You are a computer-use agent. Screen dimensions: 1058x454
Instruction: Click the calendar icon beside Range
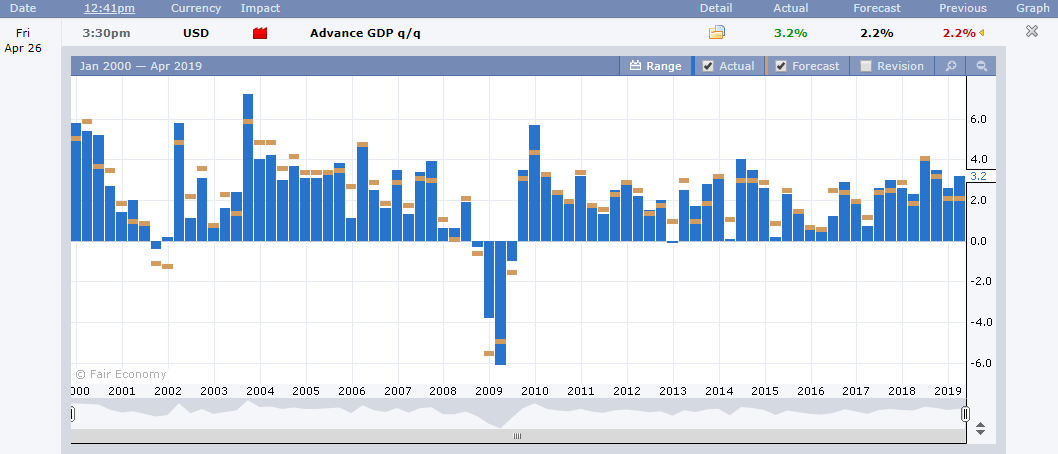point(635,65)
